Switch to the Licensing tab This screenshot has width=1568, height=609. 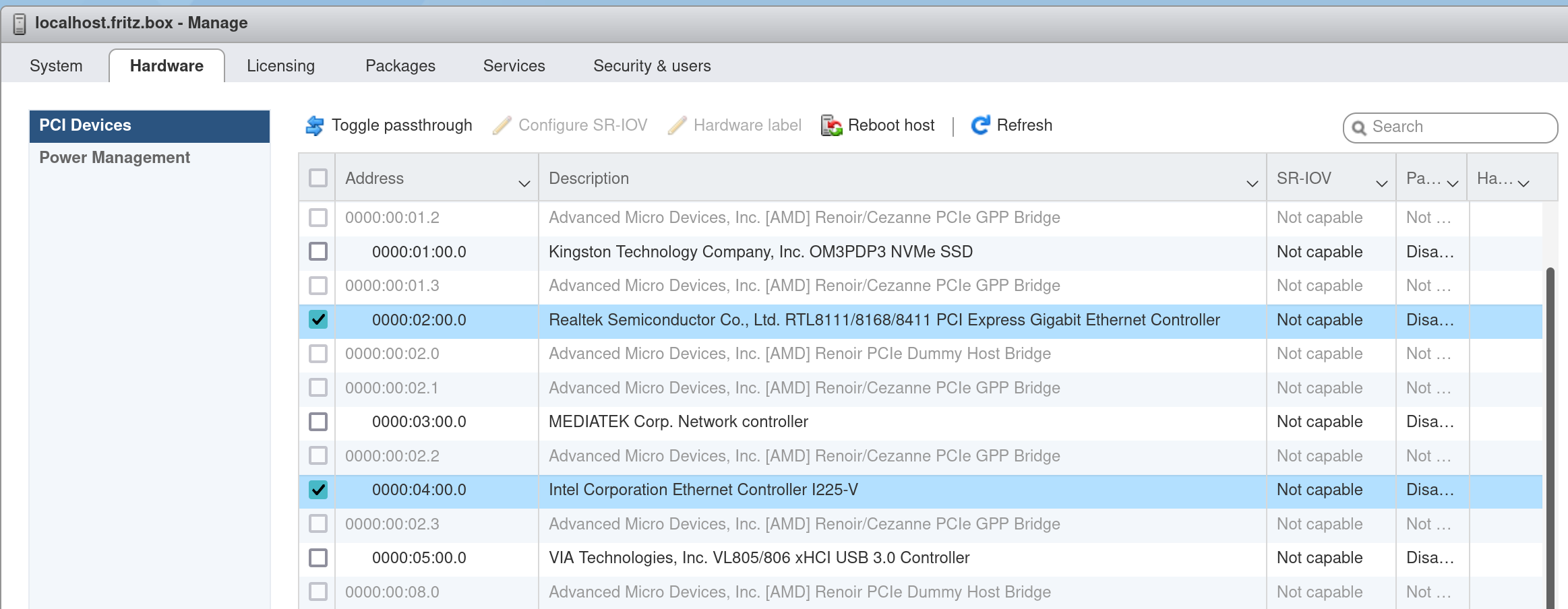tap(280, 66)
